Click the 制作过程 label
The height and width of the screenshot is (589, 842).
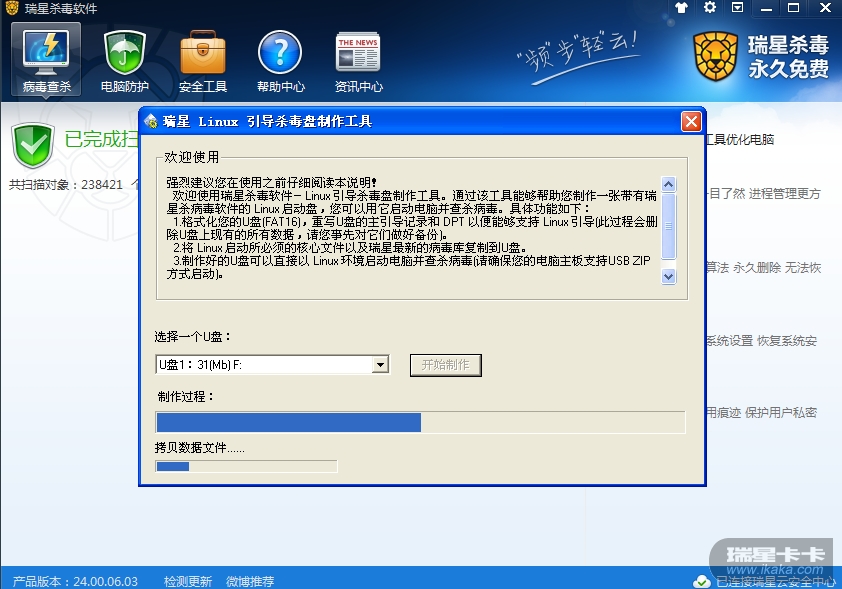tap(185, 396)
